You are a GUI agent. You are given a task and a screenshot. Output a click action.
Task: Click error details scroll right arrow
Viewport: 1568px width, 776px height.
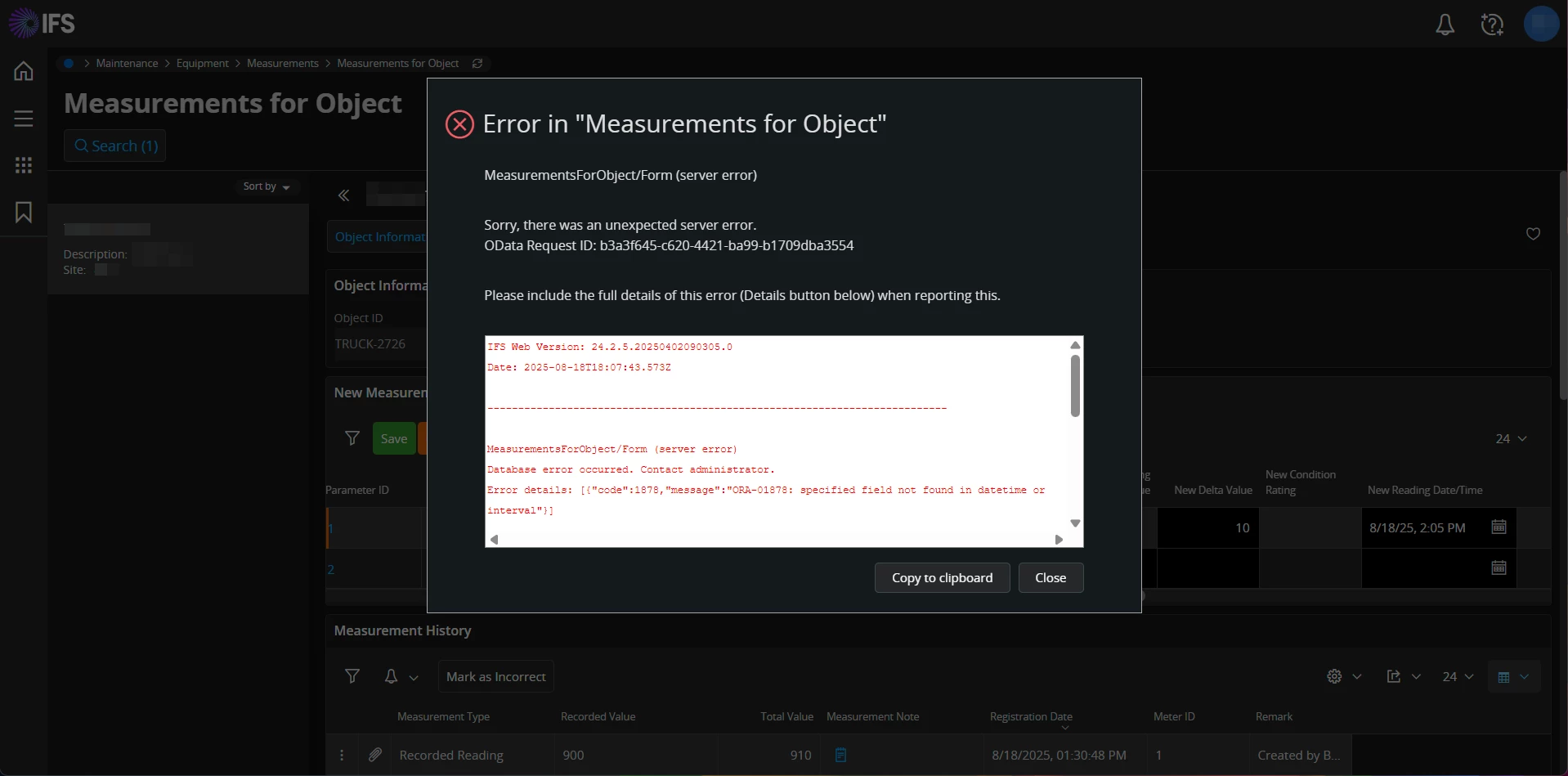click(1059, 540)
